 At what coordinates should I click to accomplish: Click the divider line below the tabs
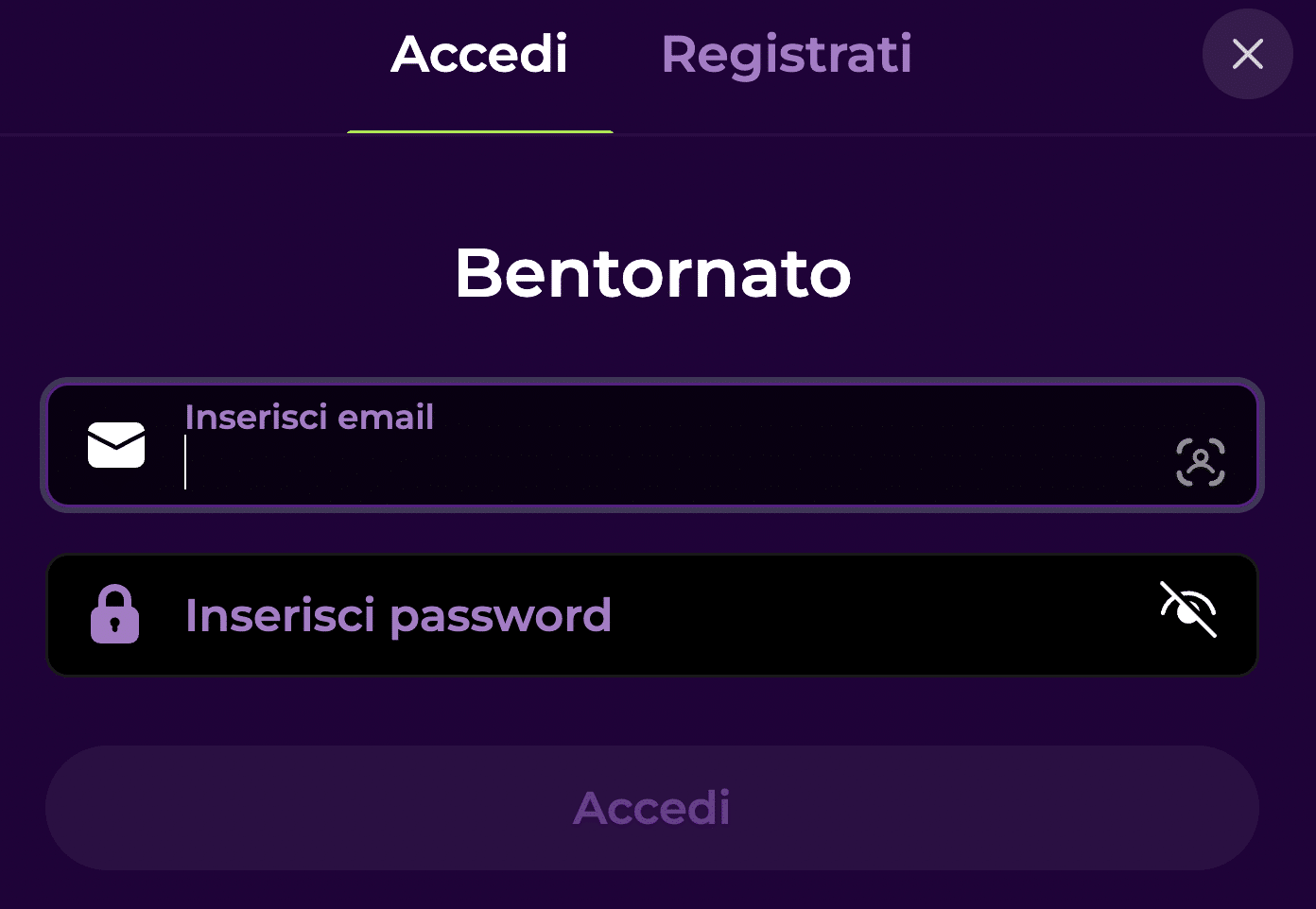pos(945,135)
